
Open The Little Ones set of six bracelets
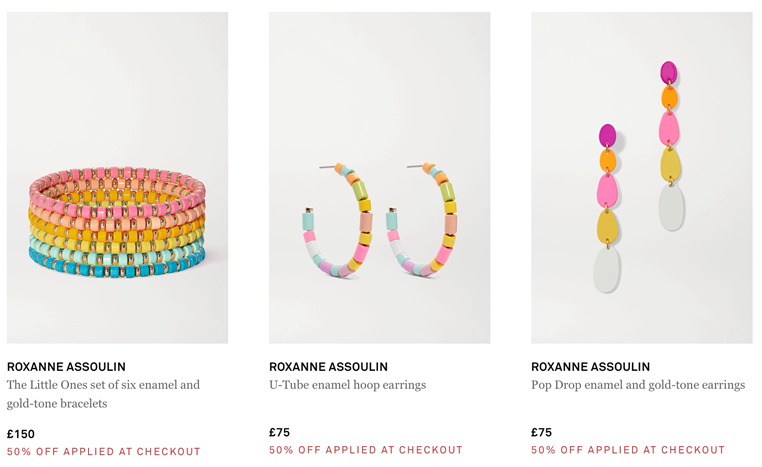(x=103, y=394)
